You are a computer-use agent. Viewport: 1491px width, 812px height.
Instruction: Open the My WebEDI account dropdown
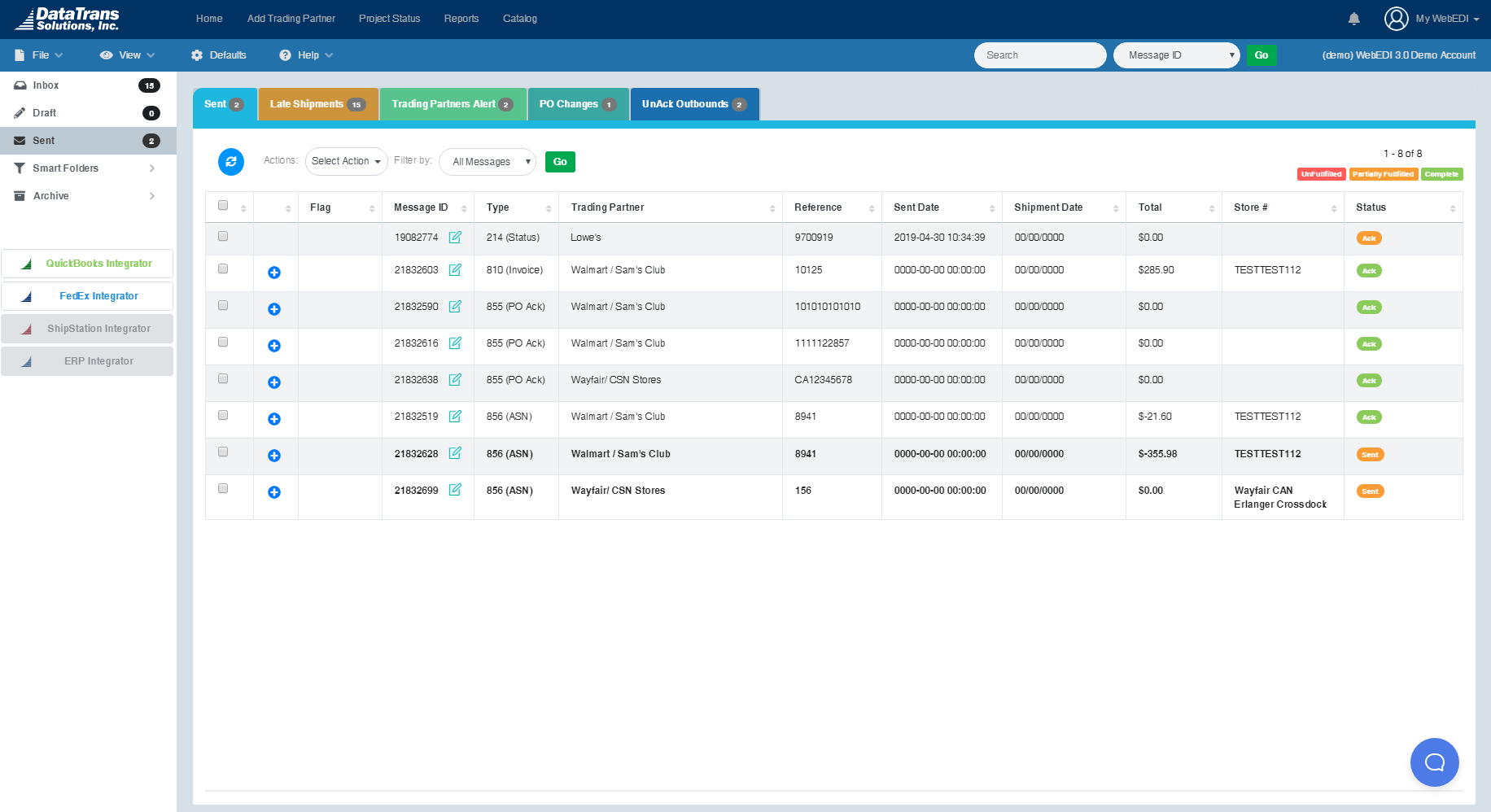[x=1447, y=19]
